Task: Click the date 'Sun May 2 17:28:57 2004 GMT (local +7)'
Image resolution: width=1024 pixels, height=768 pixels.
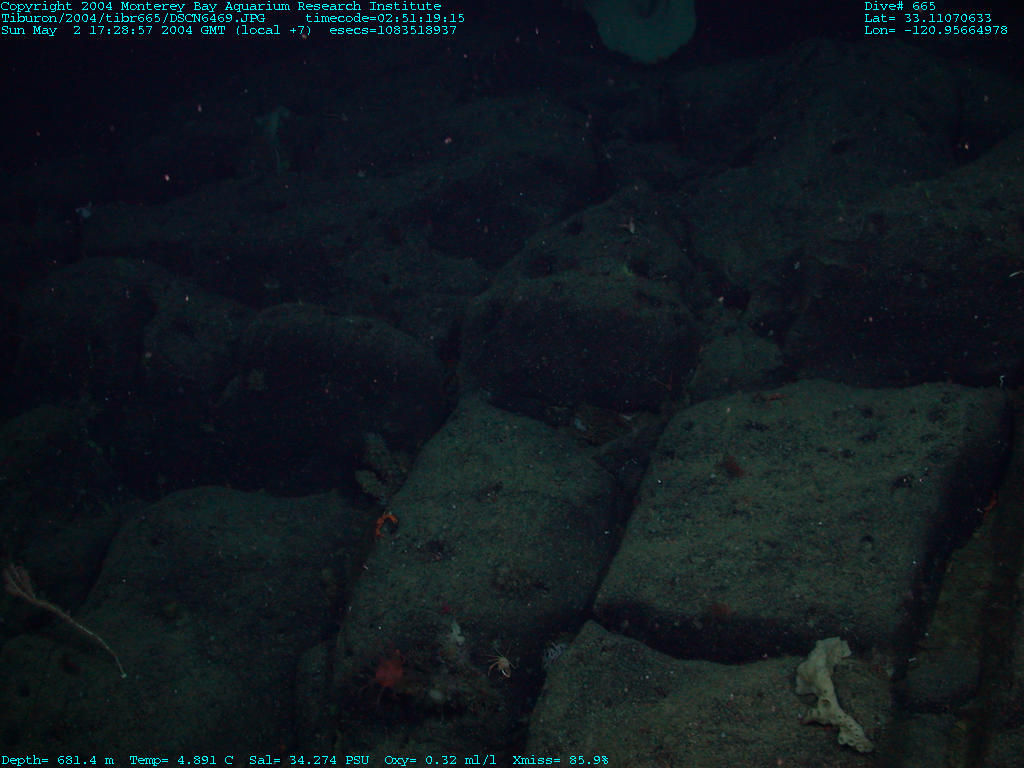Action: [x=156, y=30]
